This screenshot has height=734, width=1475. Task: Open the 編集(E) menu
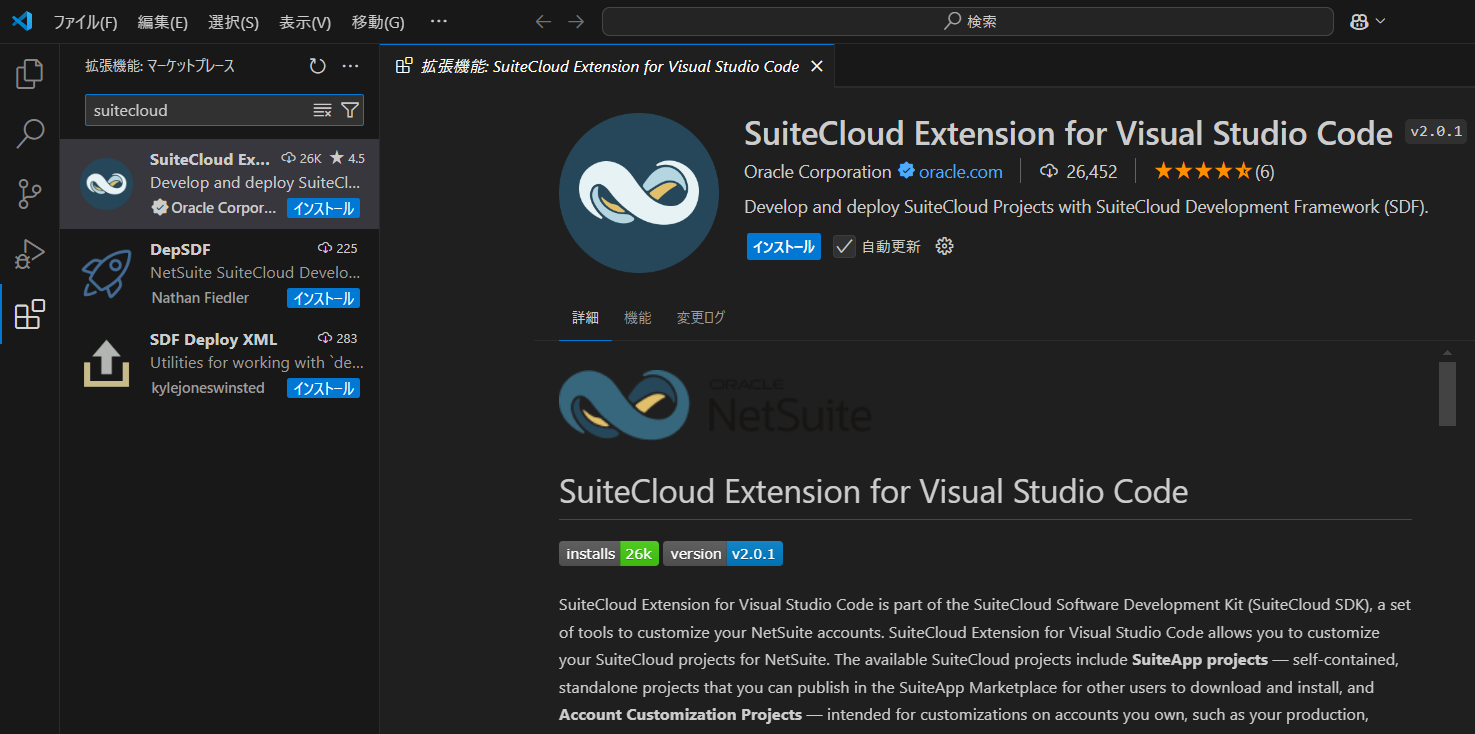(x=162, y=21)
